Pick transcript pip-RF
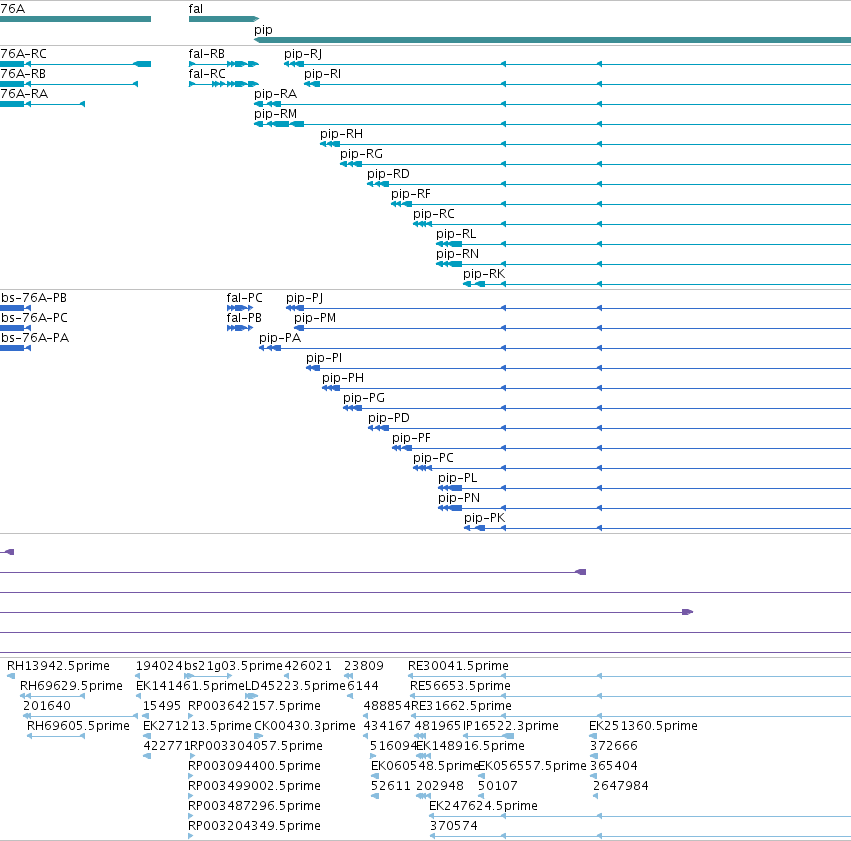 point(411,194)
